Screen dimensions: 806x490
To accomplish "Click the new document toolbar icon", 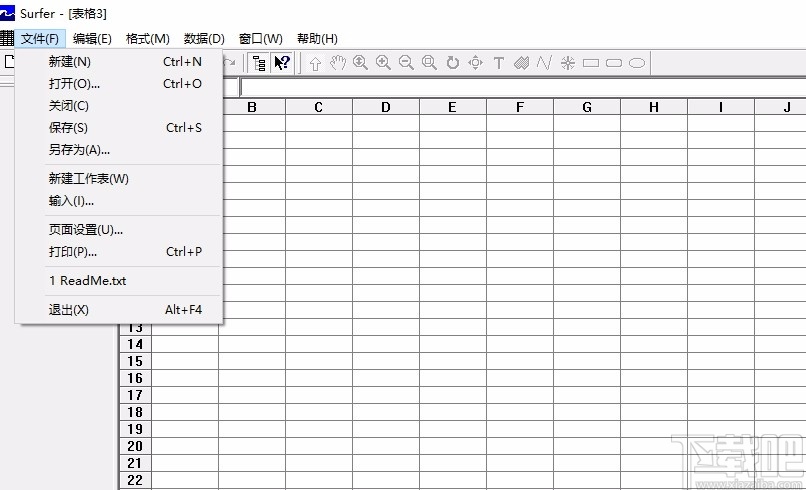I will click(9, 62).
